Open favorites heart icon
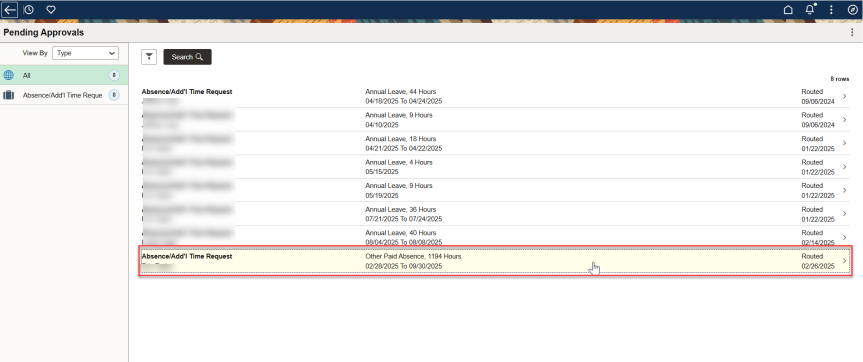Screen dimensions: 863x362 click(x=51, y=9)
